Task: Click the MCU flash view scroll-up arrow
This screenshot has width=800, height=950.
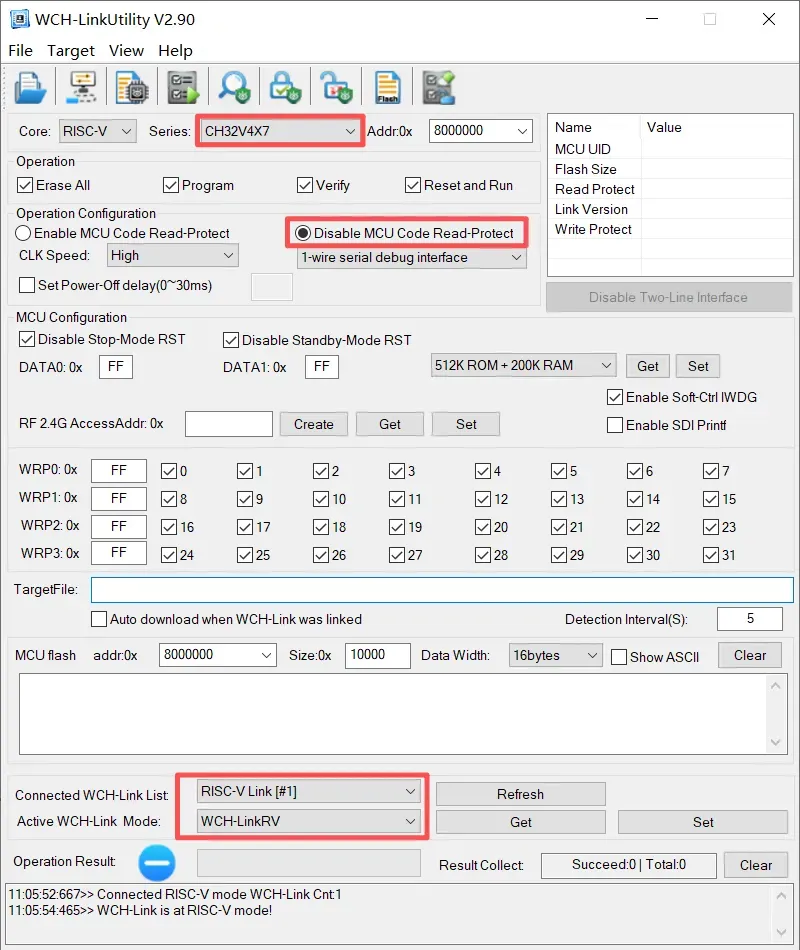Action: pyautogui.click(x=775, y=686)
